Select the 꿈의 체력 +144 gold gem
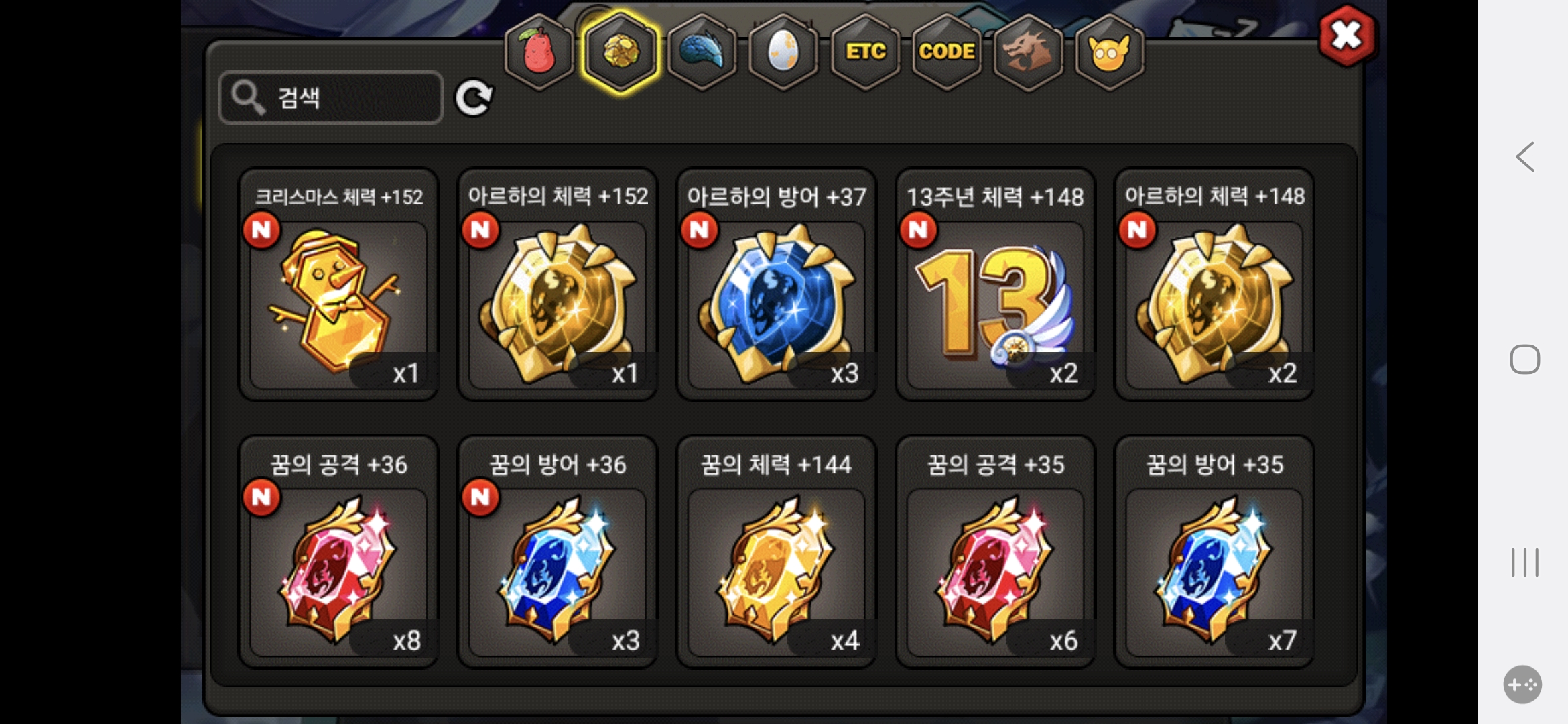The width and height of the screenshot is (1568, 724). 777,552
